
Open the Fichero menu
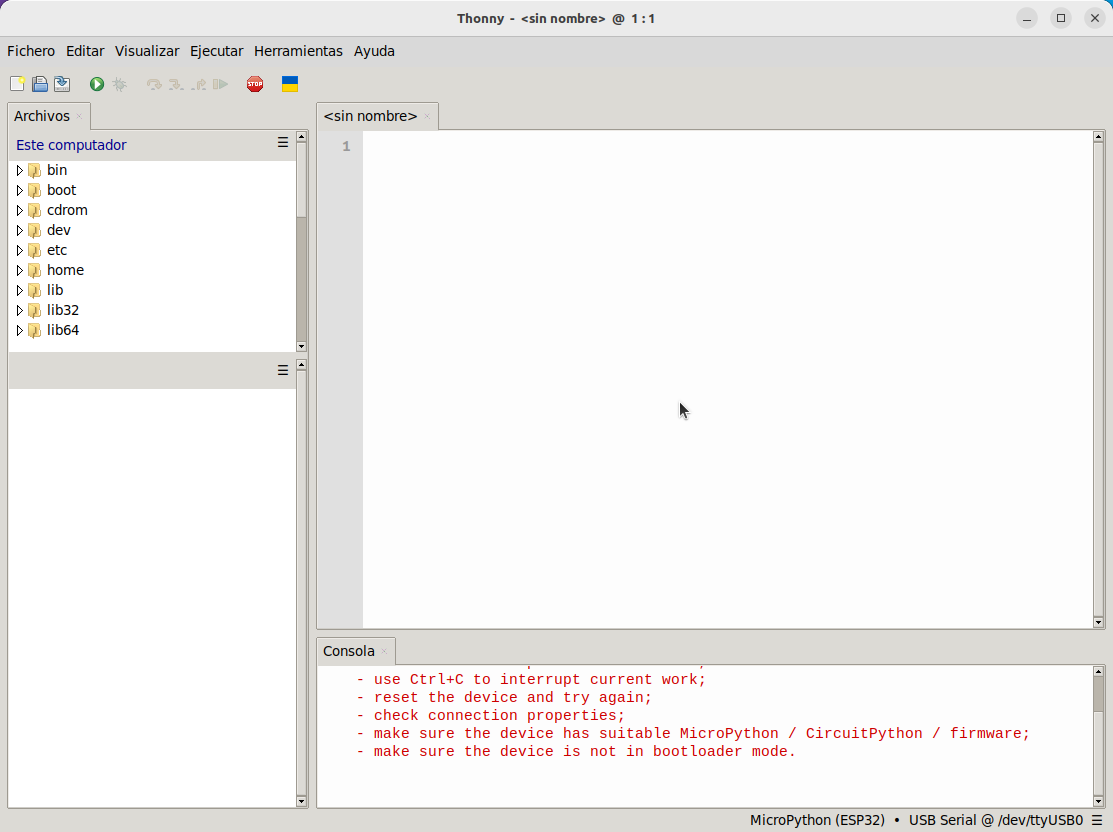click(31, 51)
